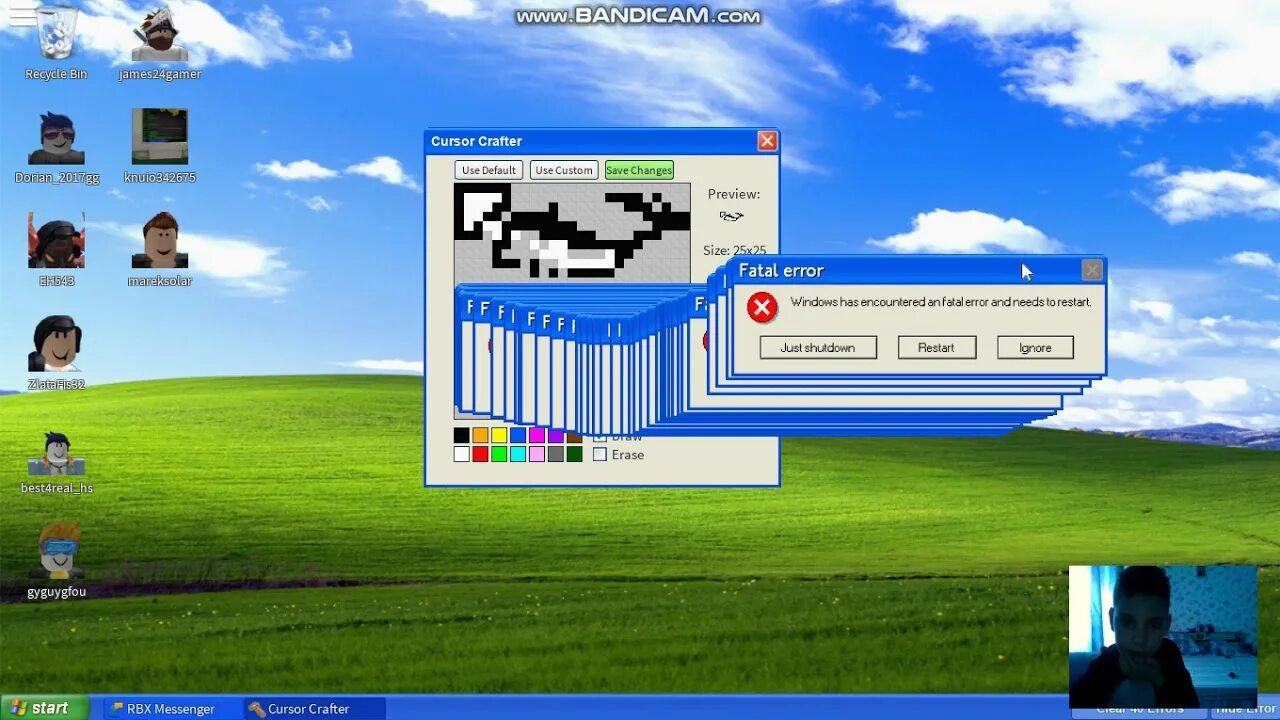
Task: Pick the dark green color swatch
Action: coord(574,454)
